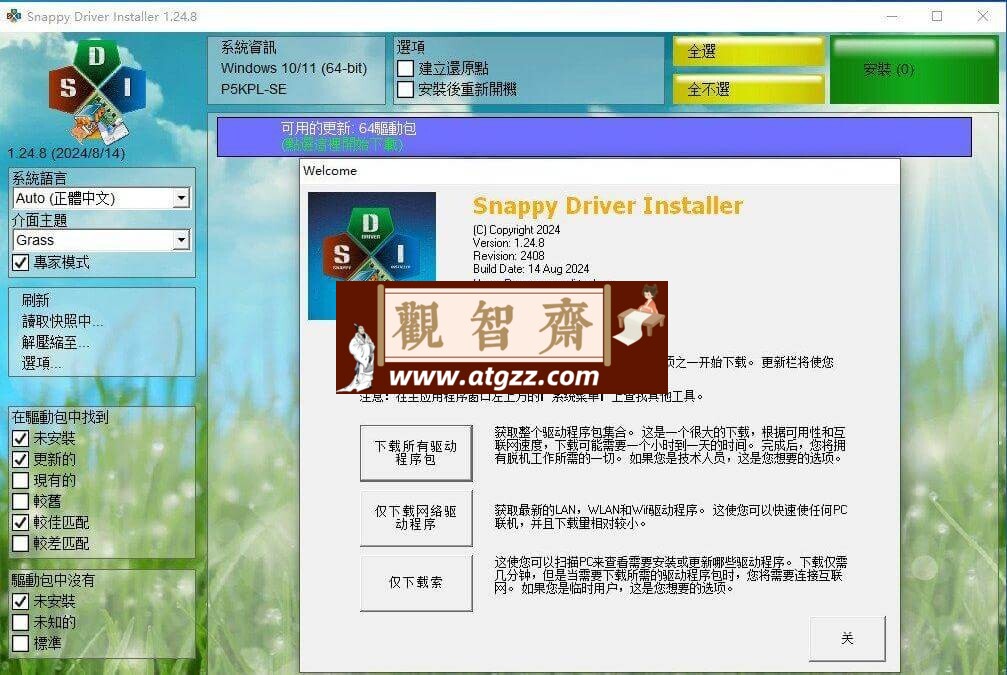Select 解壓縮至... menu entry
1007x675 pixels.
56,342
